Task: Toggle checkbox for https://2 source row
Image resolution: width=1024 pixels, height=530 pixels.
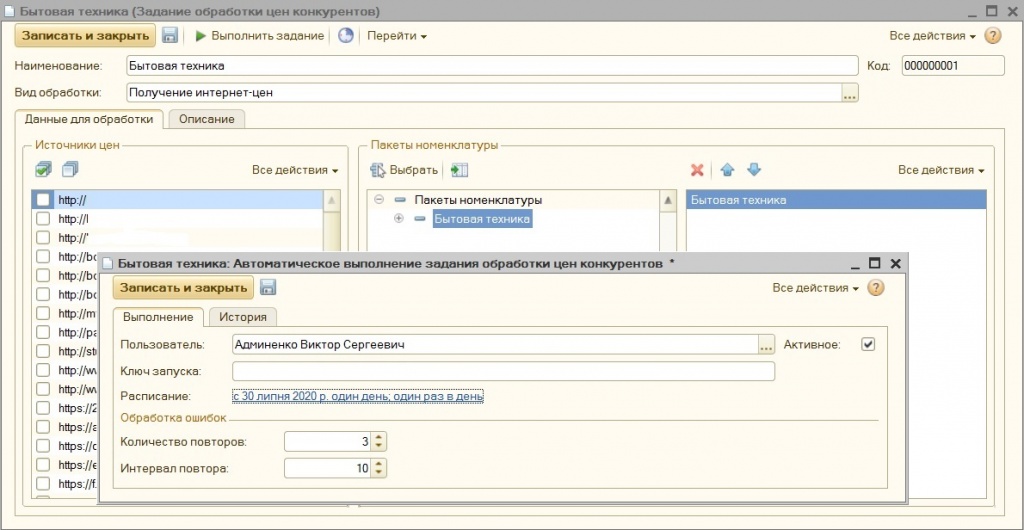Action: coord(43,408)
